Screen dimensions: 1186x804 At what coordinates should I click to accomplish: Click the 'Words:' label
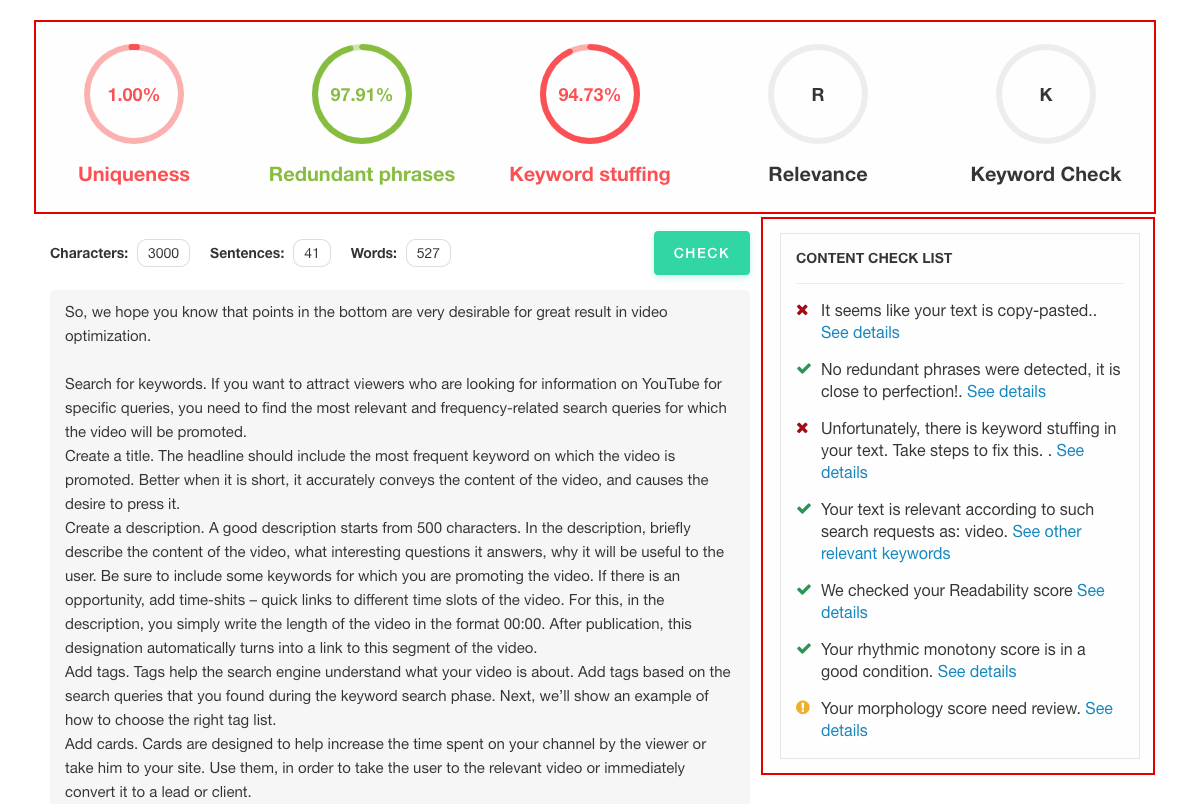click(374, 253)
